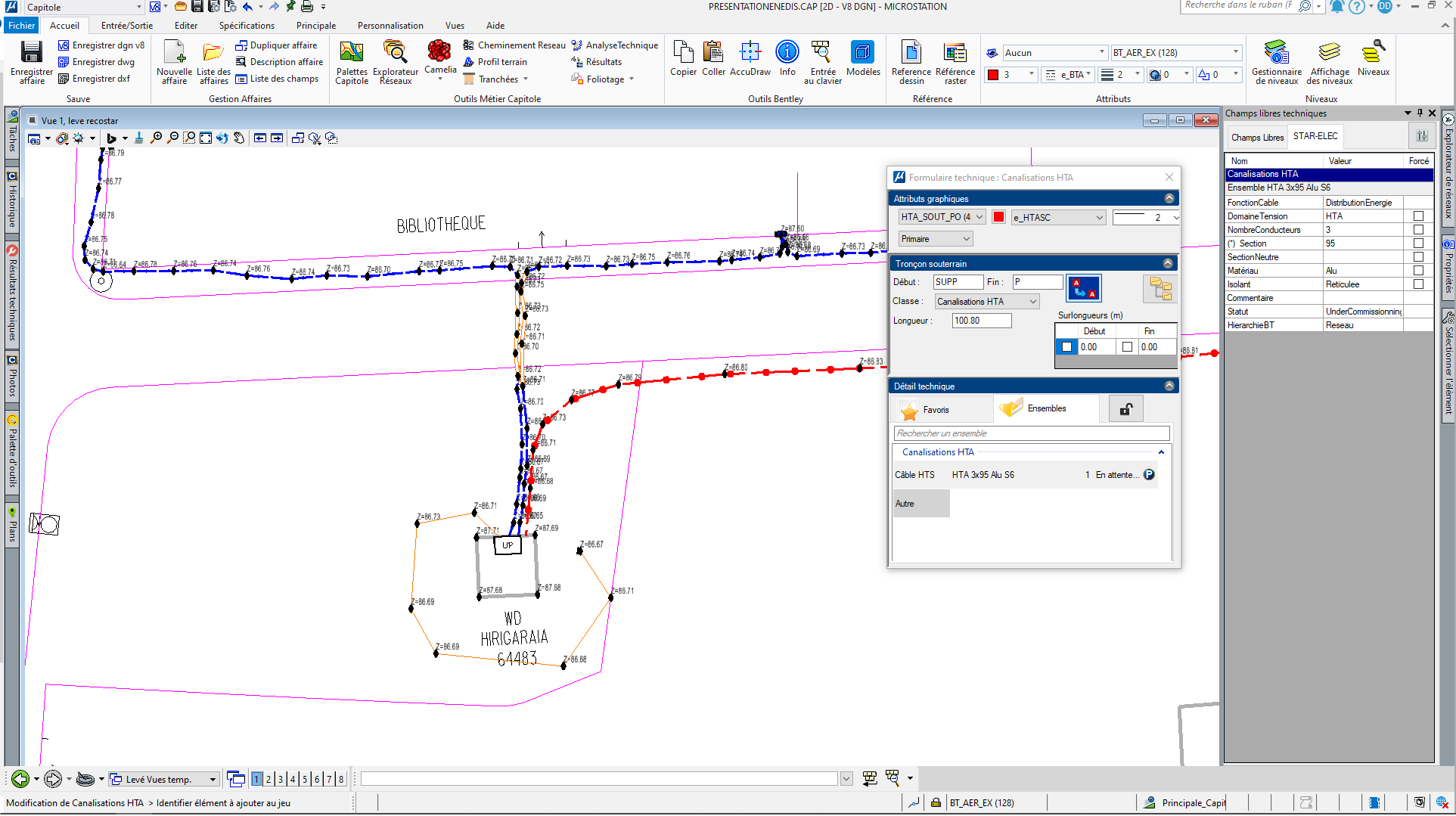Switch to Spécifications ribbon tab

pyautogui.click(x=247, y=26)
